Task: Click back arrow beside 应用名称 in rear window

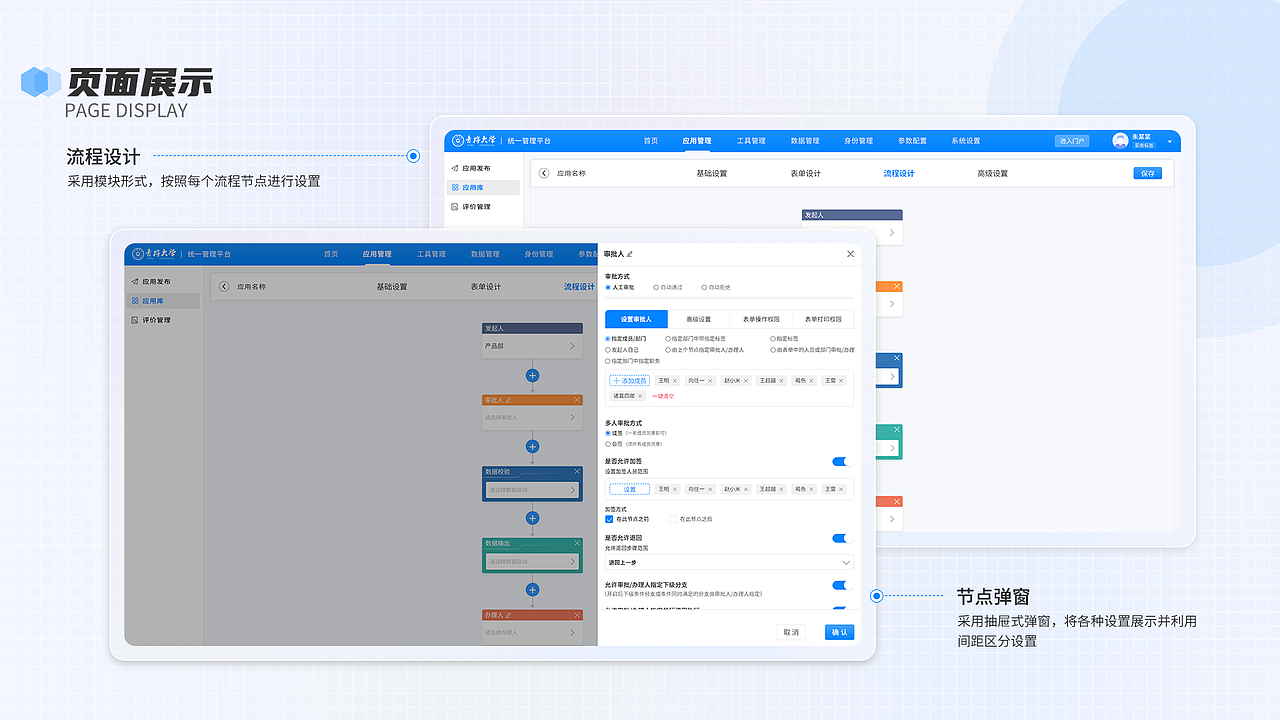Action: 544,173
